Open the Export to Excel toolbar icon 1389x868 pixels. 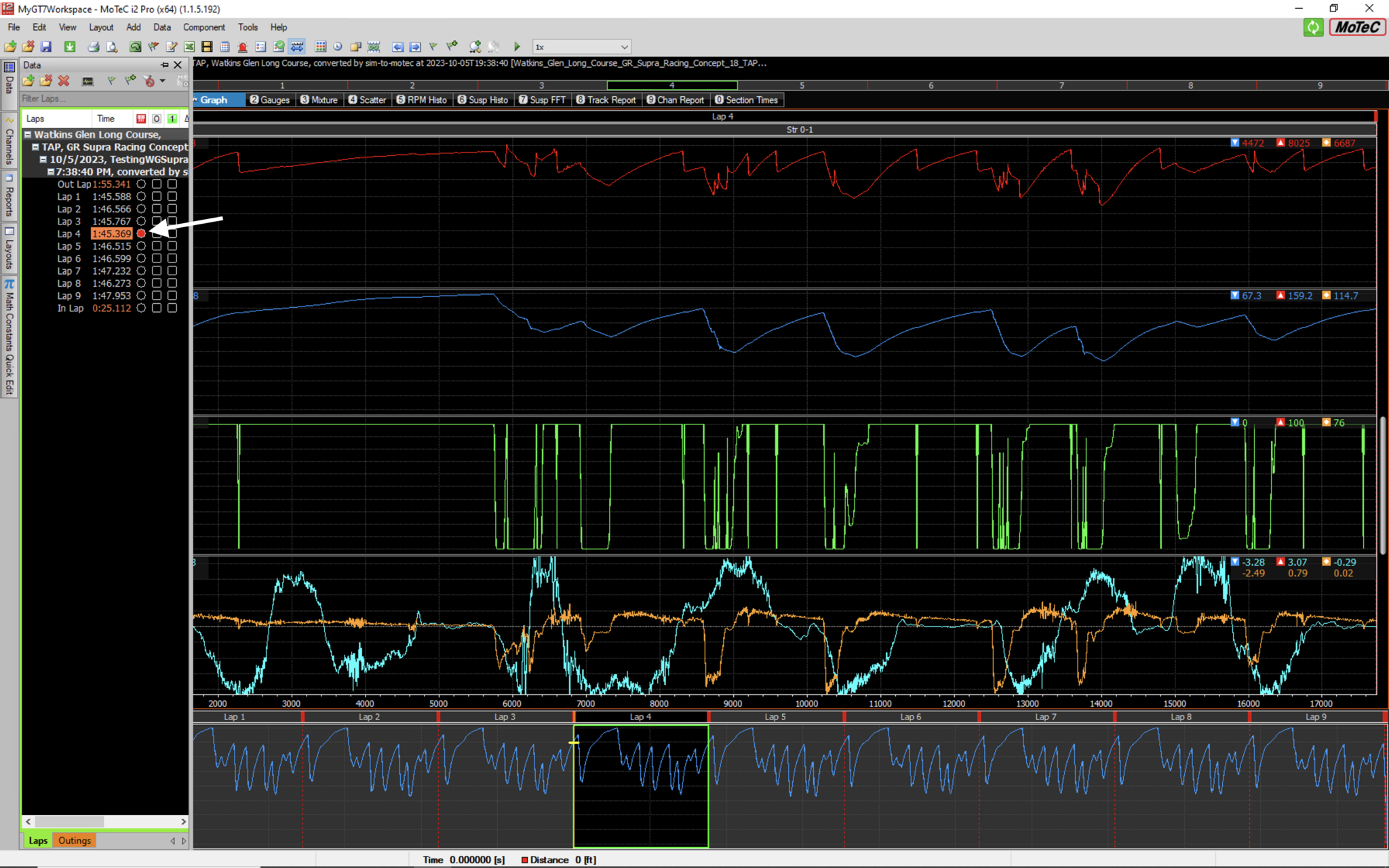pyautogui.click(x=189, y=46)
